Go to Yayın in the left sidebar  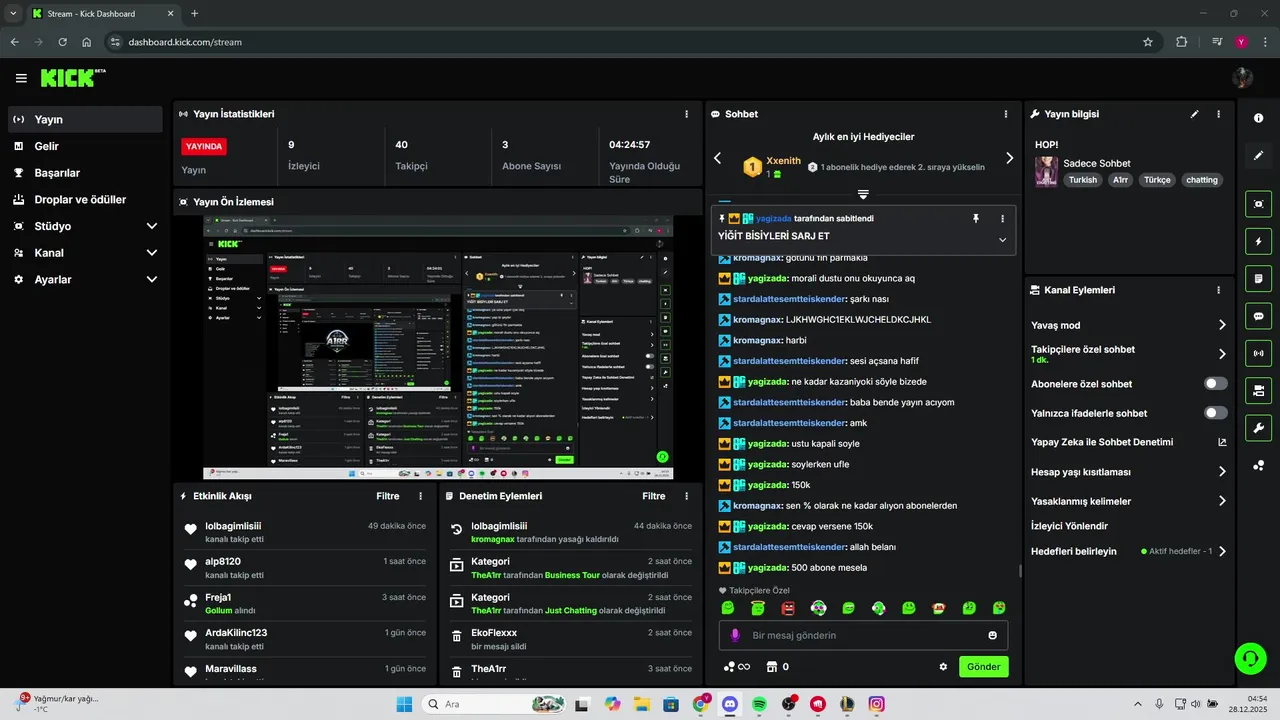coord(86,119)
